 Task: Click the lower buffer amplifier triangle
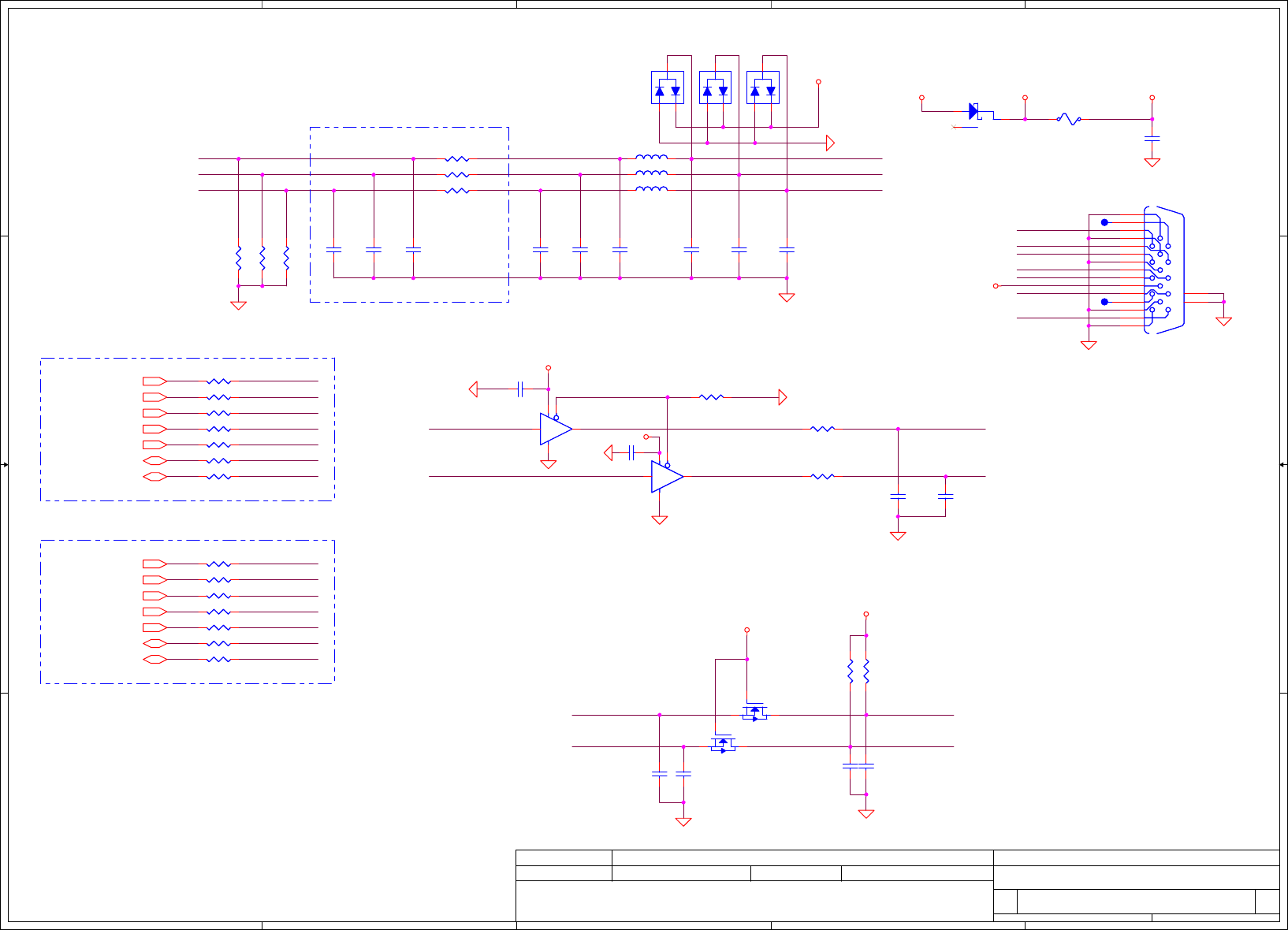point(667,476)
